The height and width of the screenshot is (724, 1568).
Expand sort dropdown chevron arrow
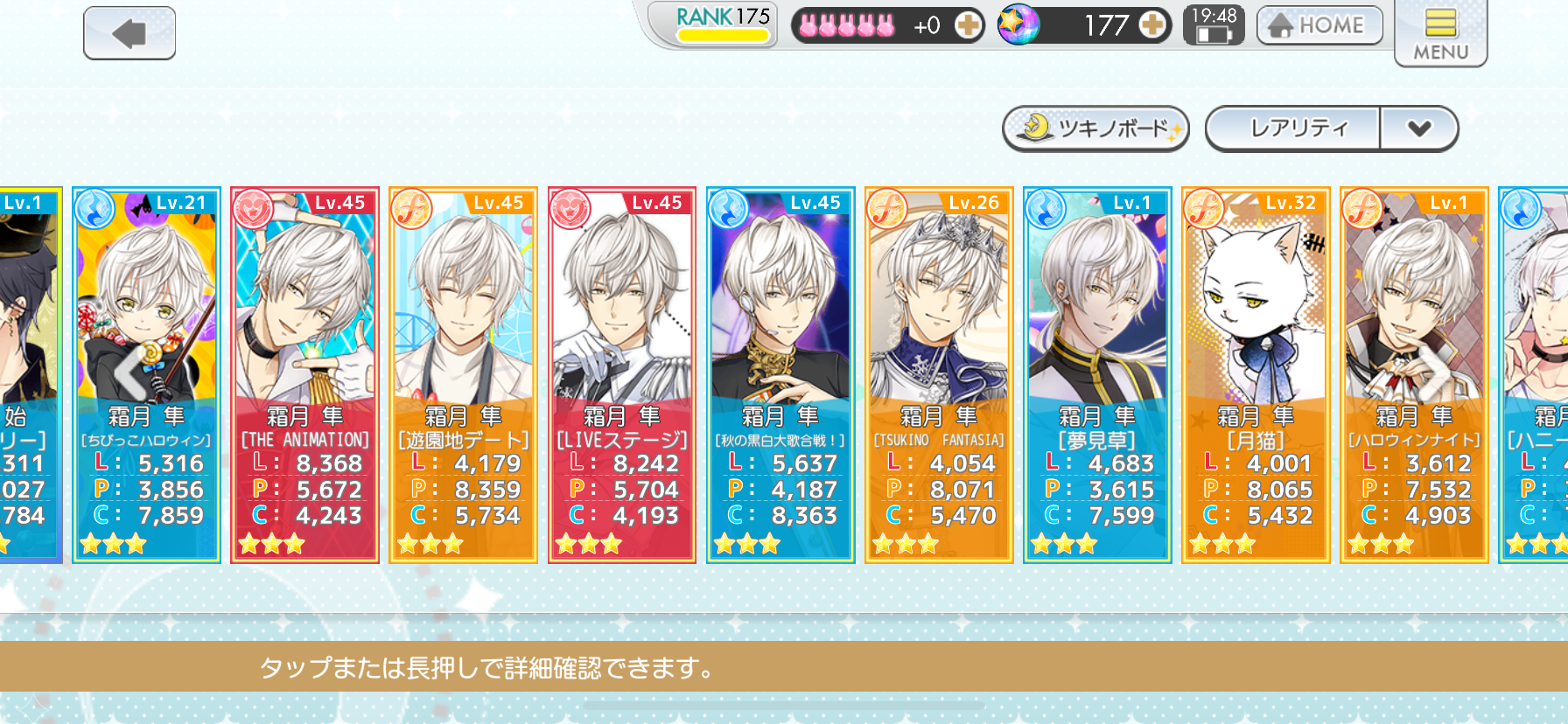point(1419,129)
